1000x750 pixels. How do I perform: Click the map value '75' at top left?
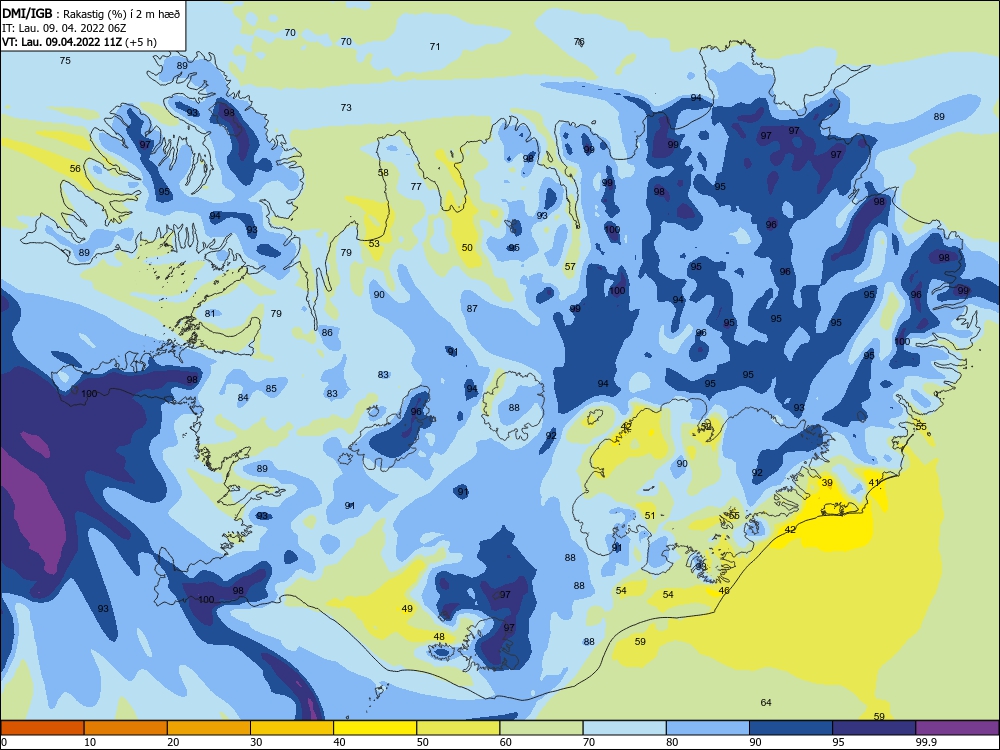click(x=65, y=61)
